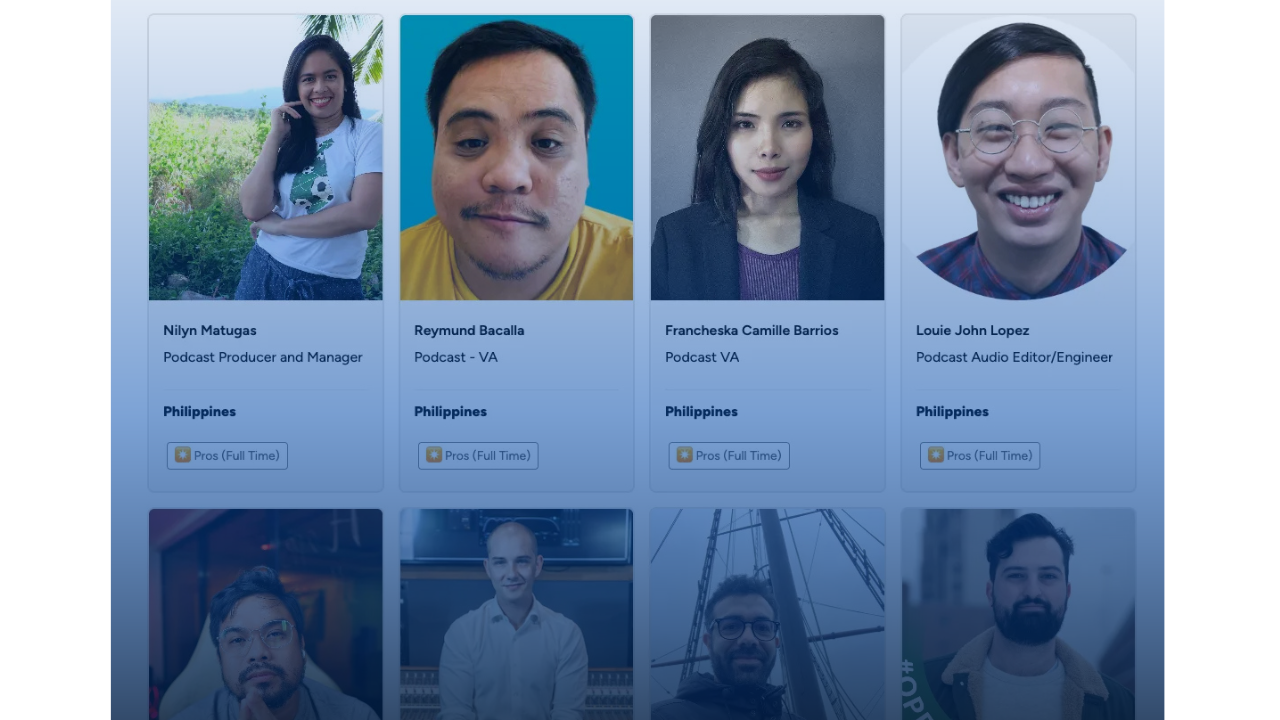
Task: Open photo of man in front of ship mast
Action: tap(768, 614)
